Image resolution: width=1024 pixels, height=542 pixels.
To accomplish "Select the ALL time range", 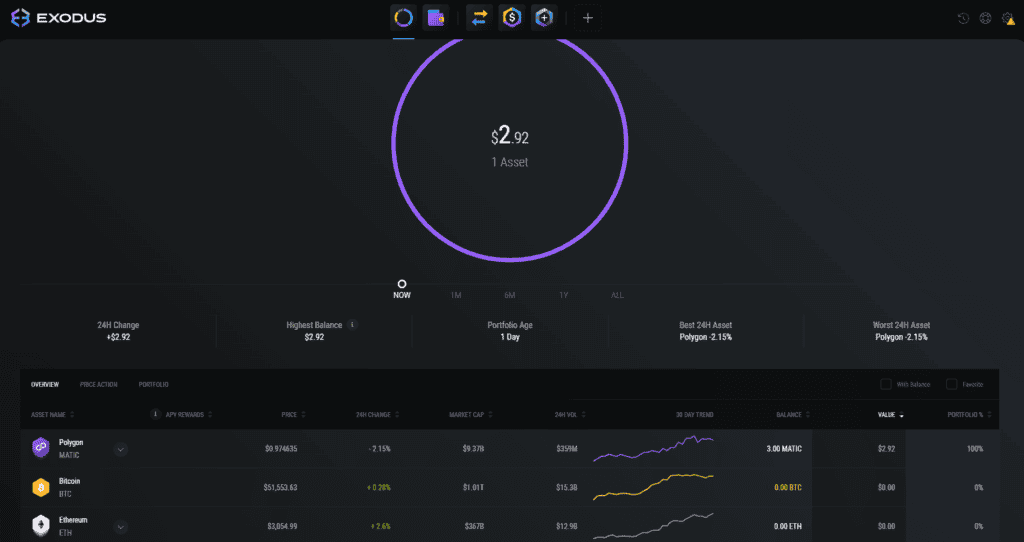I will pos(617,295).
